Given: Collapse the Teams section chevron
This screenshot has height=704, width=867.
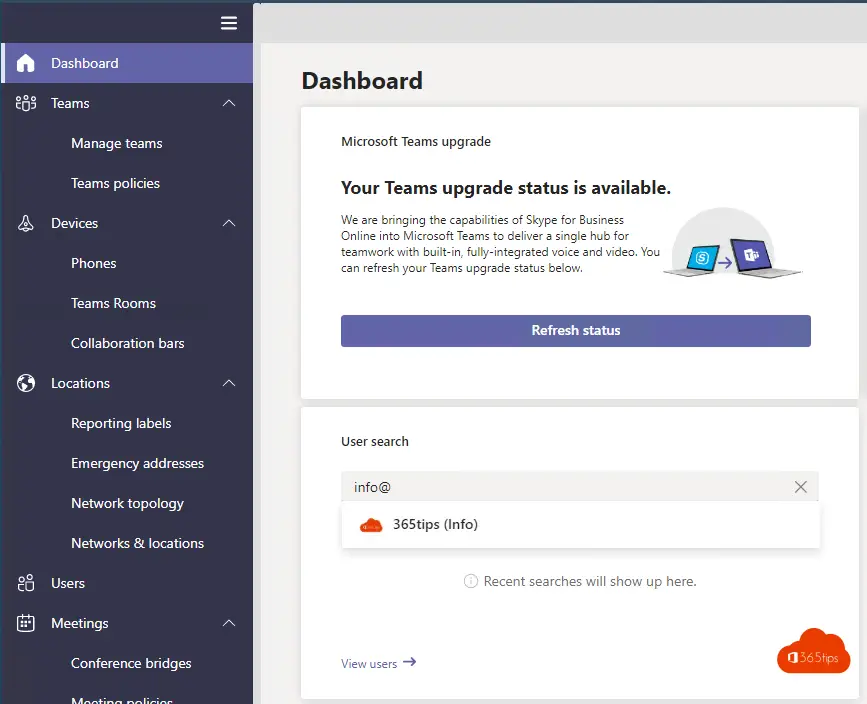Looking at the screenshot, I should tap(229, 103).
